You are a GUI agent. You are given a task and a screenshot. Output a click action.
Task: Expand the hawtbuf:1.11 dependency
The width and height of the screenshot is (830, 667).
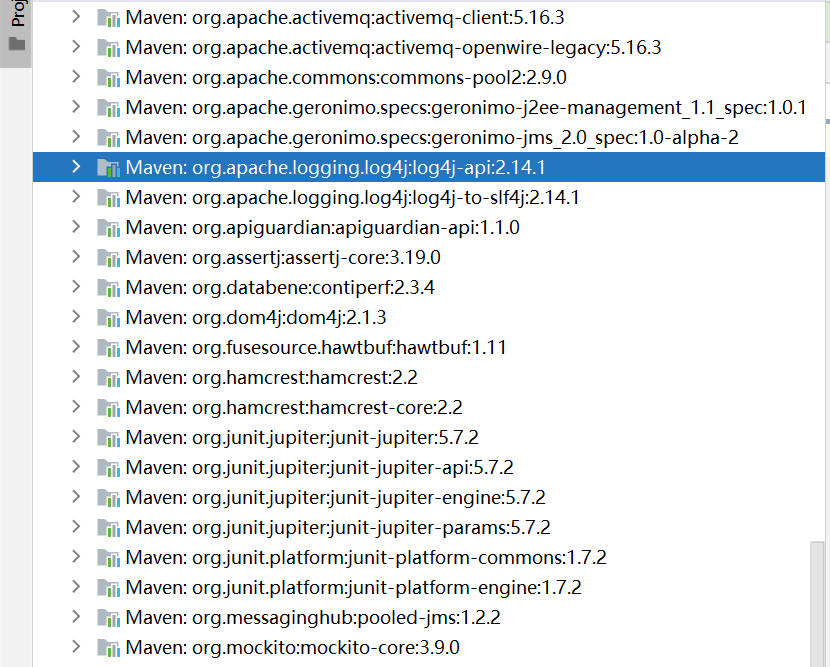pos(77,347)
